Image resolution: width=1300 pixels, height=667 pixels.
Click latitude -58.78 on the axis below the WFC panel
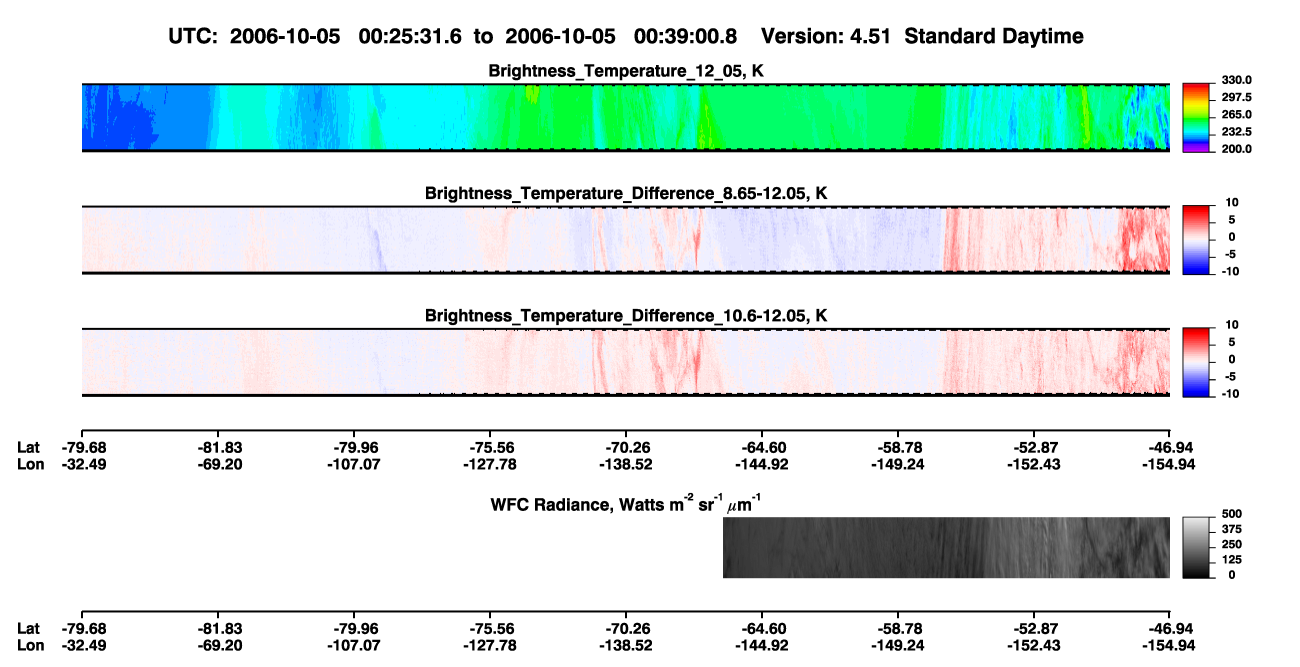(x=897, y=628)
